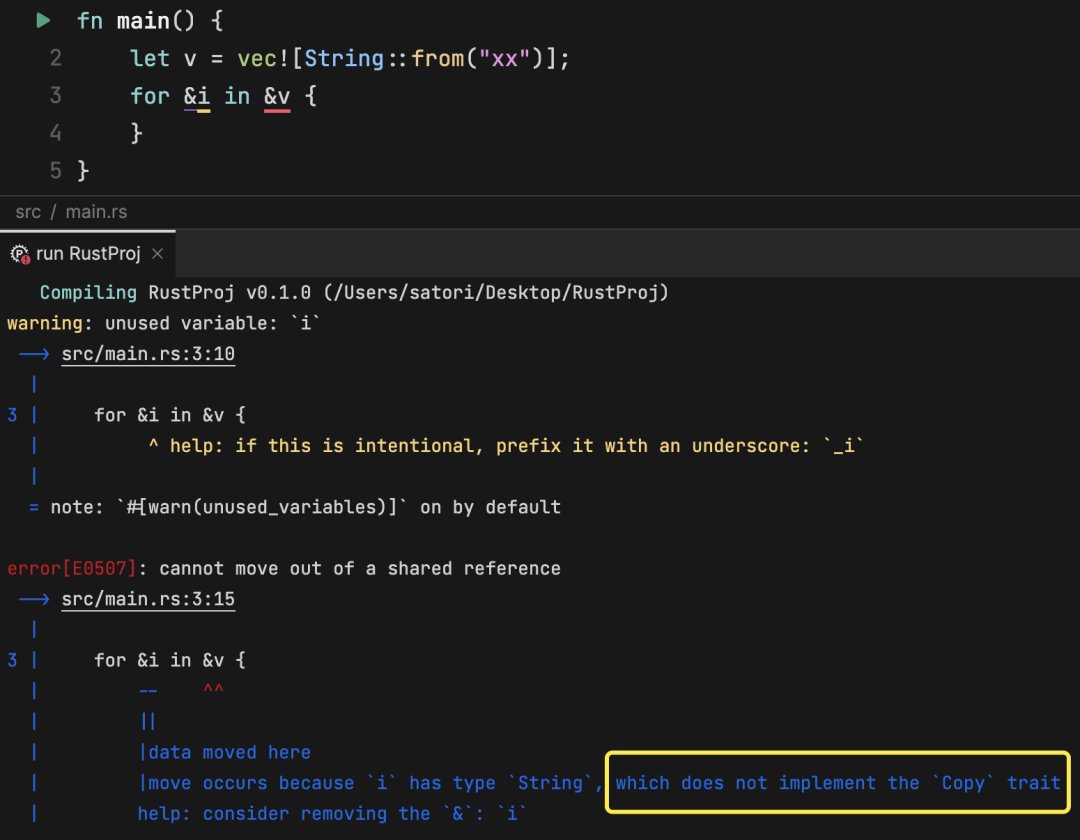
Task: Click line number 4 in the gutter
Action: 56,133
